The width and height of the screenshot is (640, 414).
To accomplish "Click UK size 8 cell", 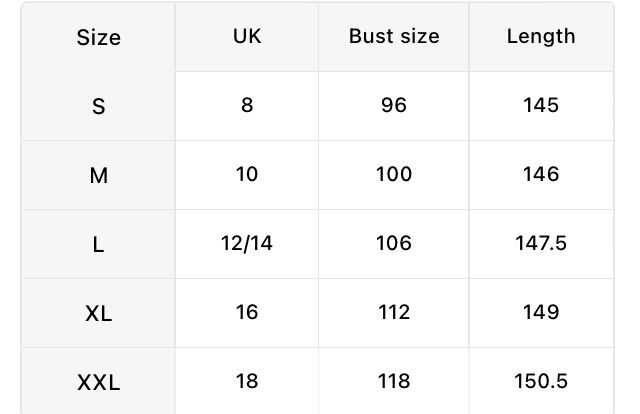I will 246,105.
